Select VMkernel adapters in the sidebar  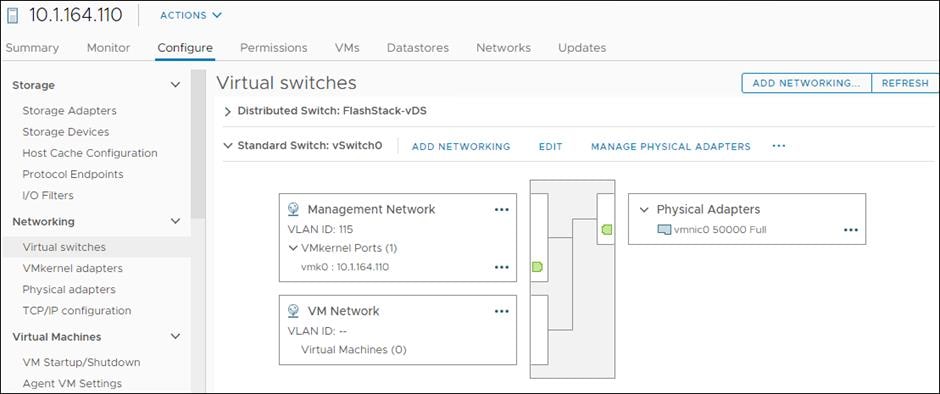73,268
